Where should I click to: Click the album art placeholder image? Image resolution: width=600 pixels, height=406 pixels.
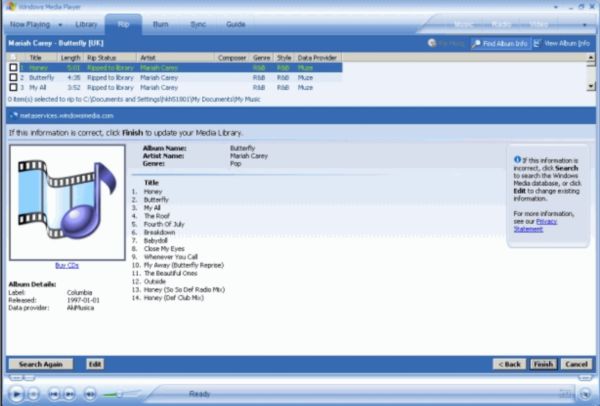point(67,202)
